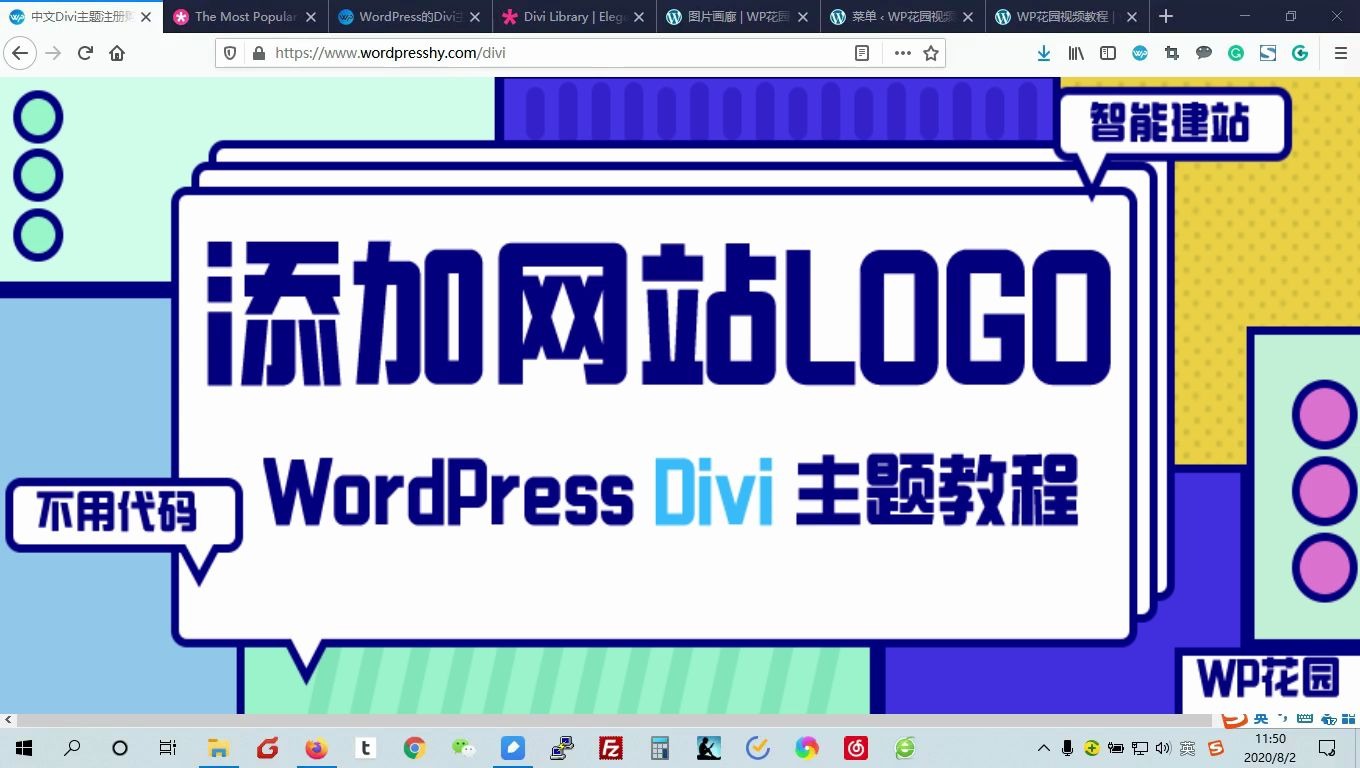This screenshot has height=768, width=1360.
Task: Open a new browser tab
Action: (x=1166, y=16)
